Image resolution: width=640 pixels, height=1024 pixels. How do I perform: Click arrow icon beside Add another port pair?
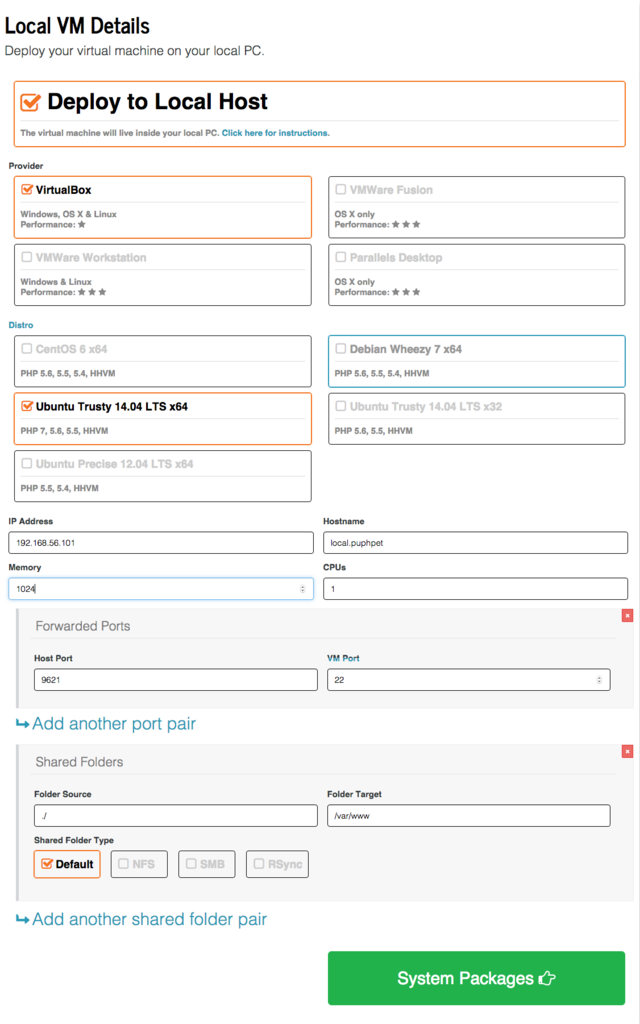22,724
